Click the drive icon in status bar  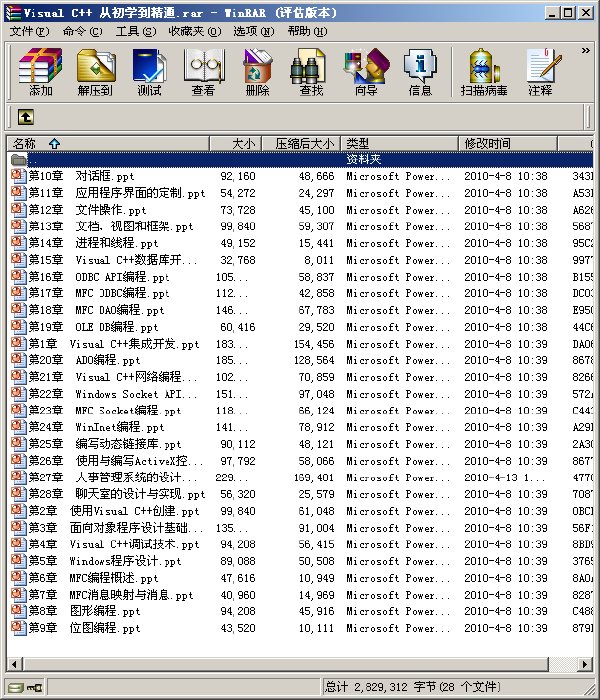[16, 688]
